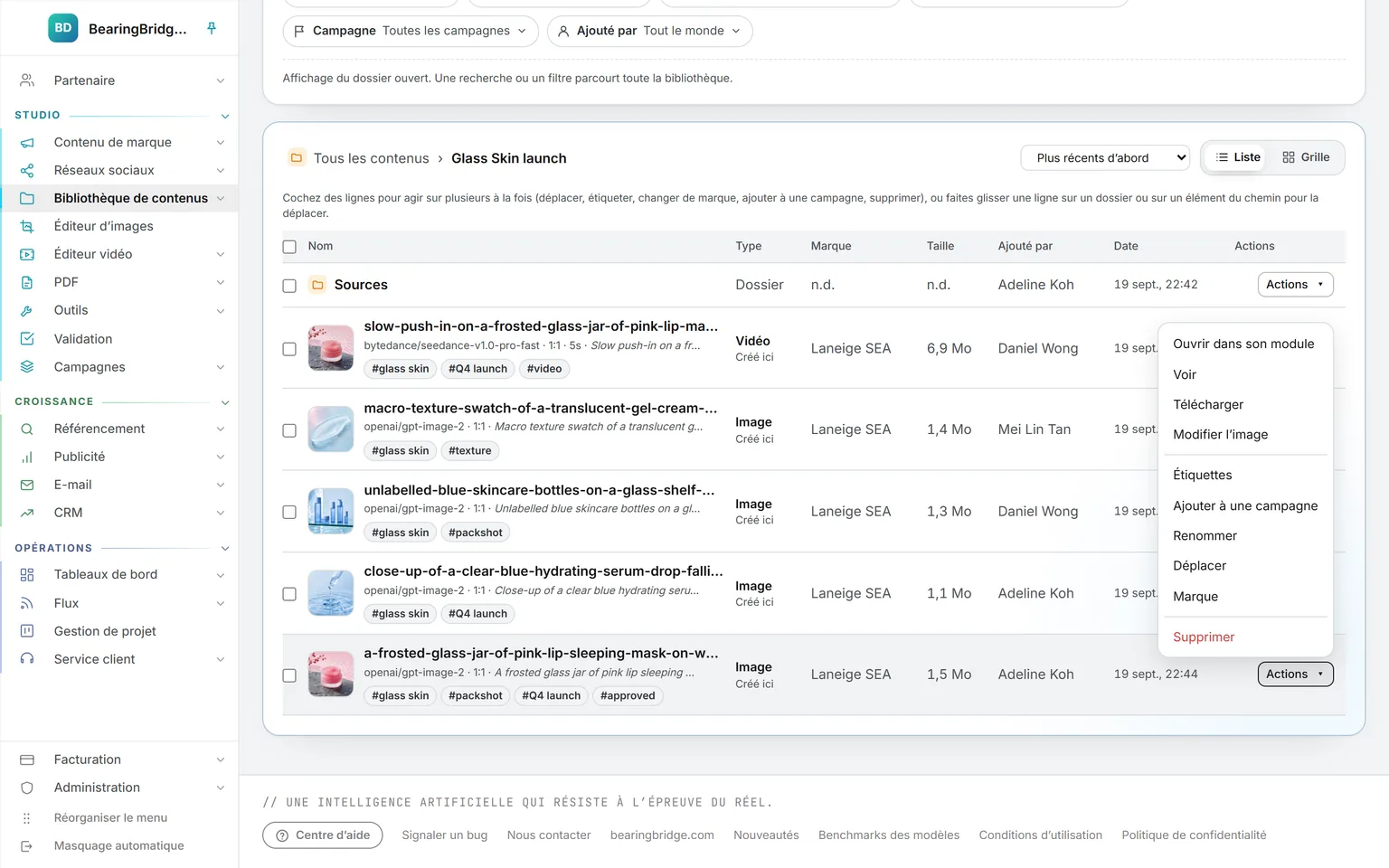Switch to Grille view
1389x868 pixels.
[1306, 157]
